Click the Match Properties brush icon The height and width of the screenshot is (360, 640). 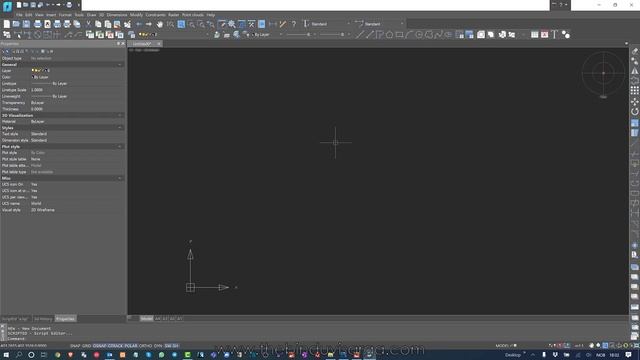point(127,24)
